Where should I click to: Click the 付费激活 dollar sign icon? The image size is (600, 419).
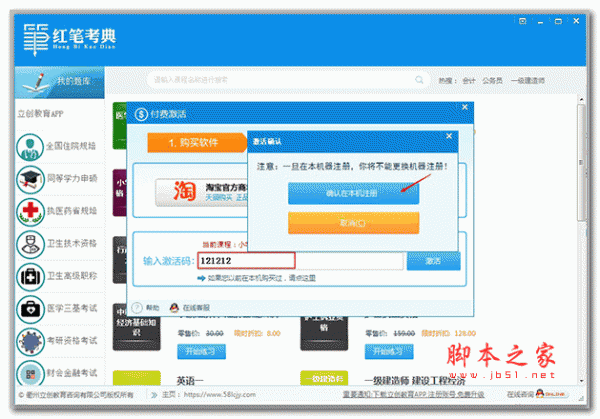coord(141,114)
